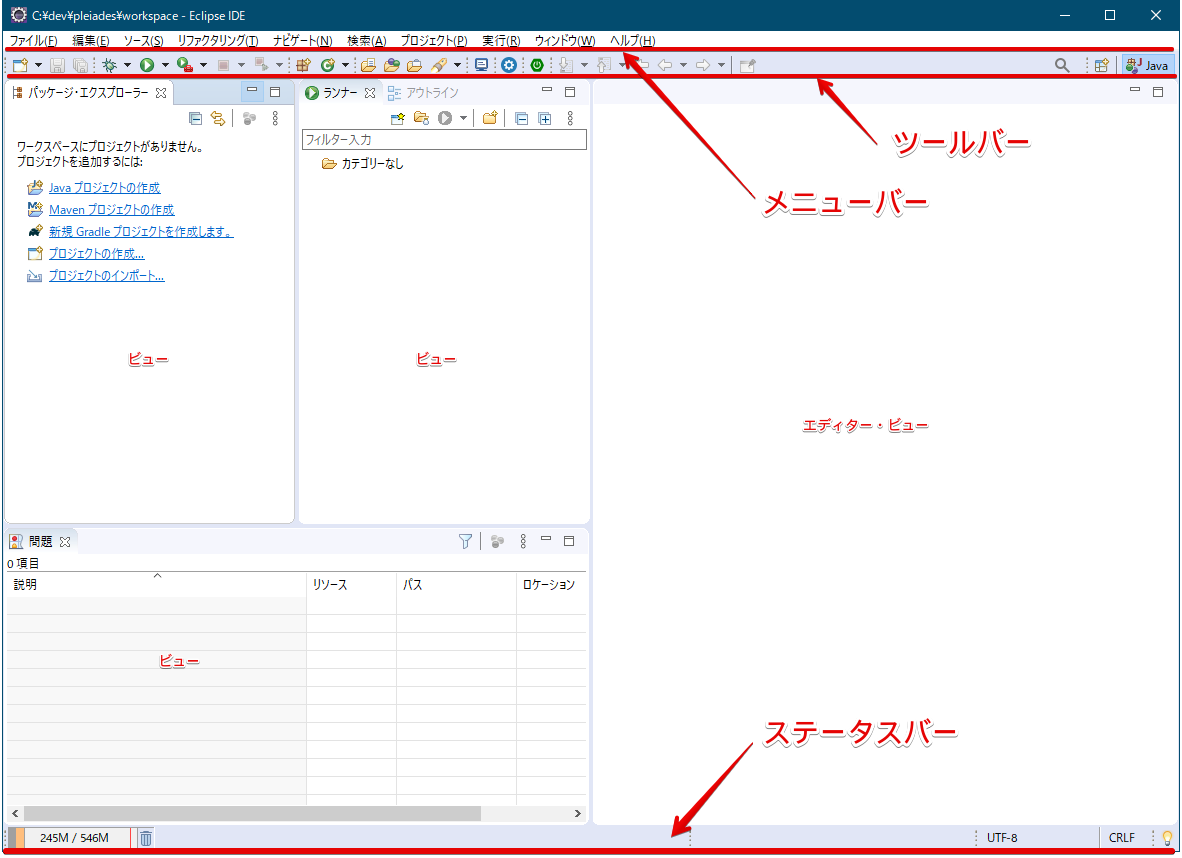Image resolution: width=1182 pixels, height=858 pixels.
Task: Click the green Run icon
Action: [x=147, y=64]
